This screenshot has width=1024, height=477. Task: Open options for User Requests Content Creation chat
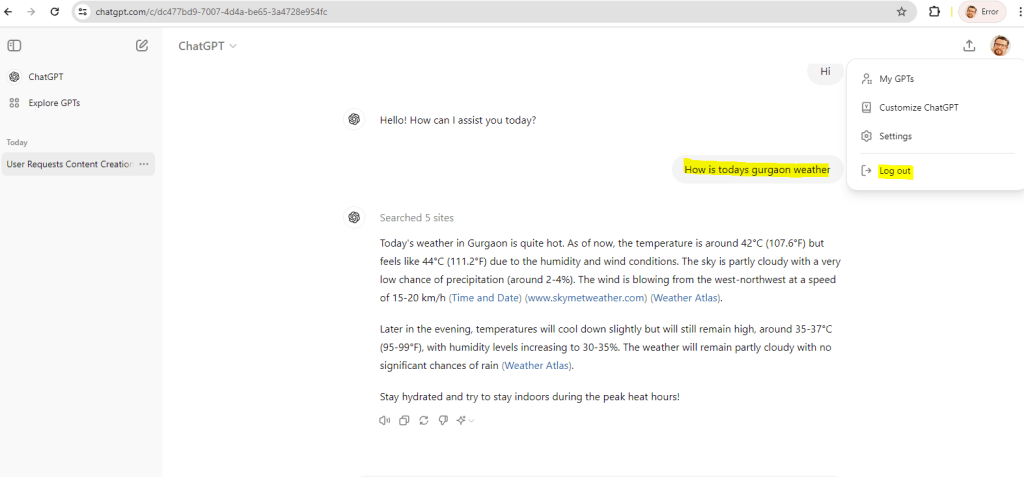(144, 164)
